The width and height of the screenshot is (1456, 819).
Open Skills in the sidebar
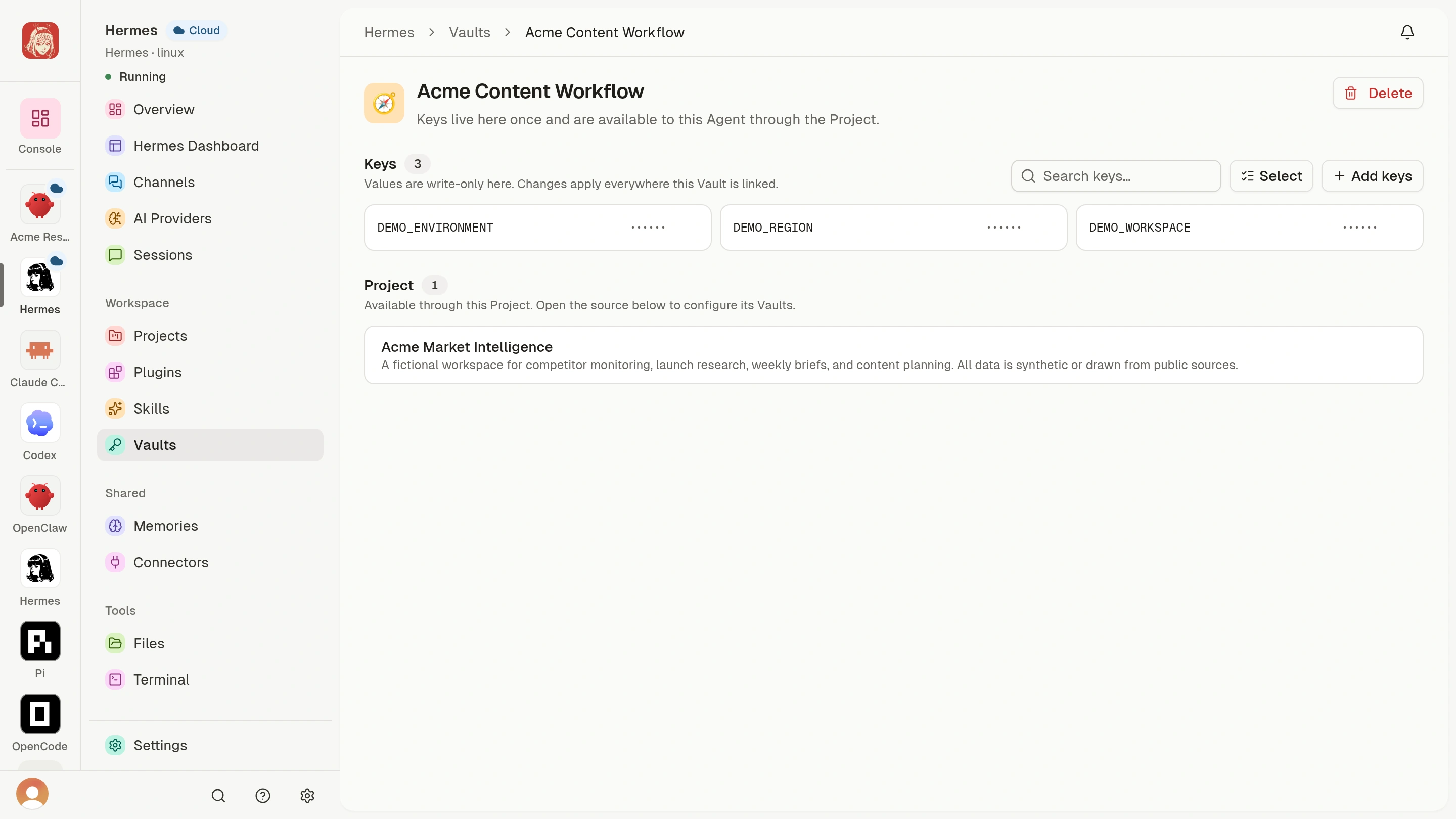point(210,408)
